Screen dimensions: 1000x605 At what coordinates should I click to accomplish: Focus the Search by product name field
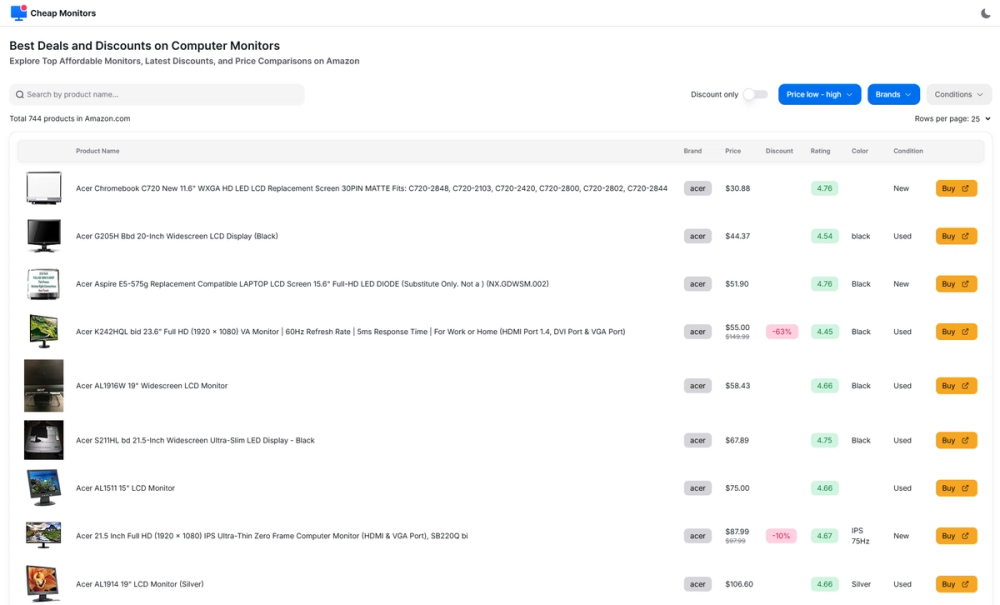click(157, 94)
